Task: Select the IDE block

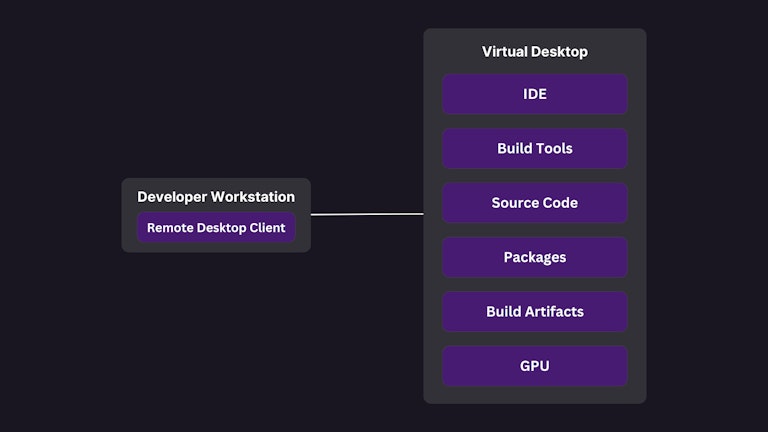Action: click(x=535, y=94)
